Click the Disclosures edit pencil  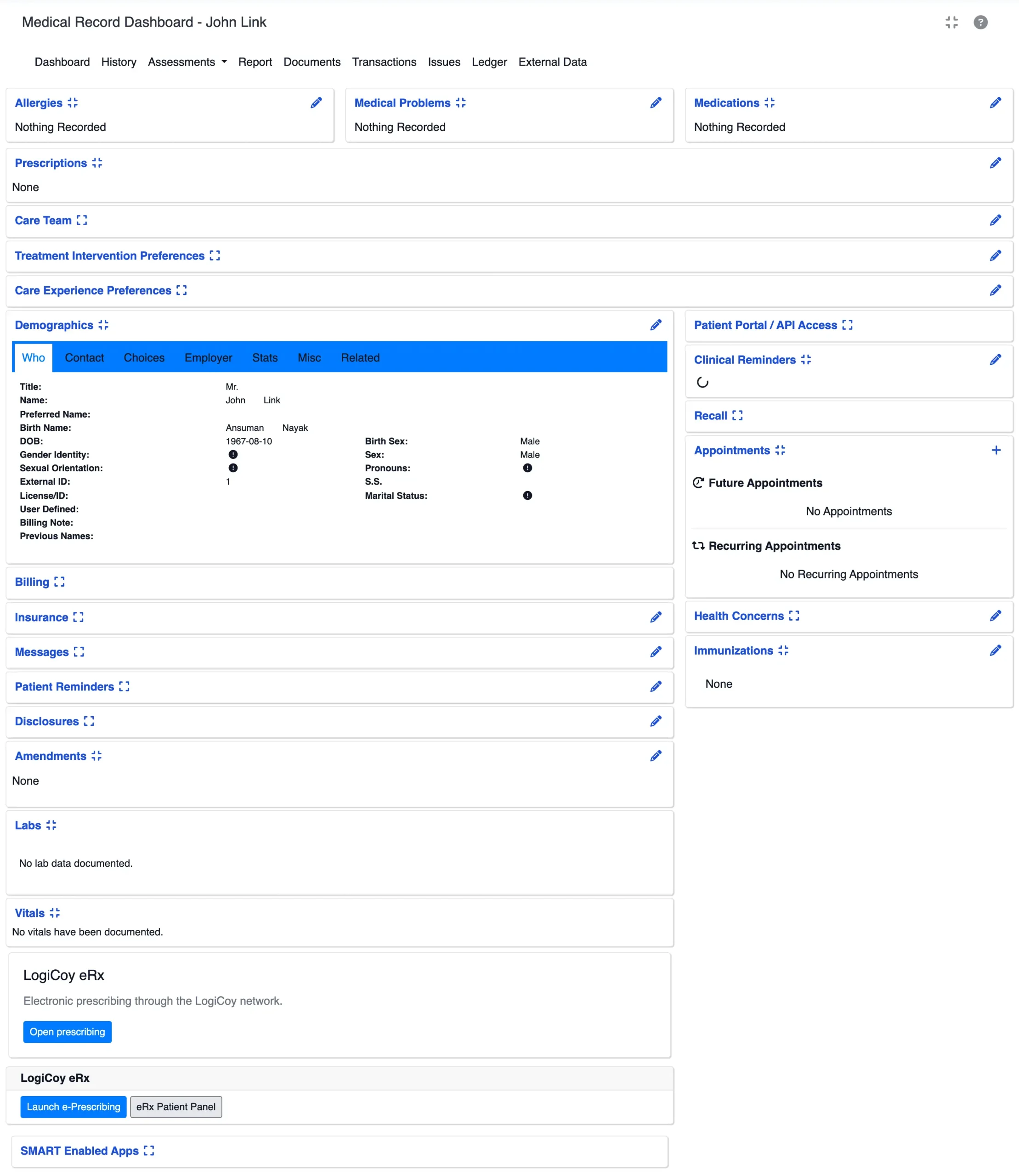pos(656,722)
